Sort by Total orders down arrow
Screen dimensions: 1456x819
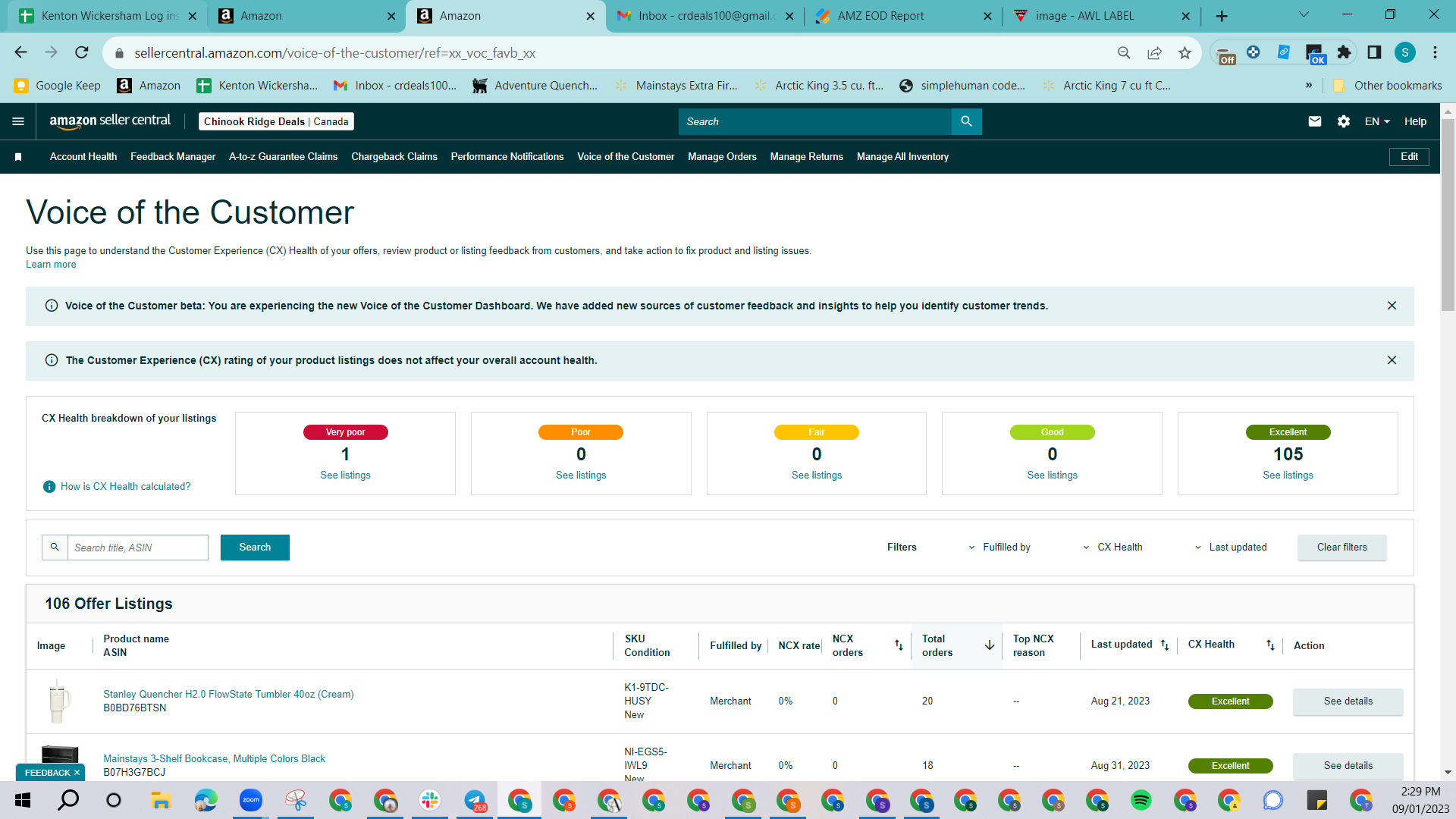(990, 645)
